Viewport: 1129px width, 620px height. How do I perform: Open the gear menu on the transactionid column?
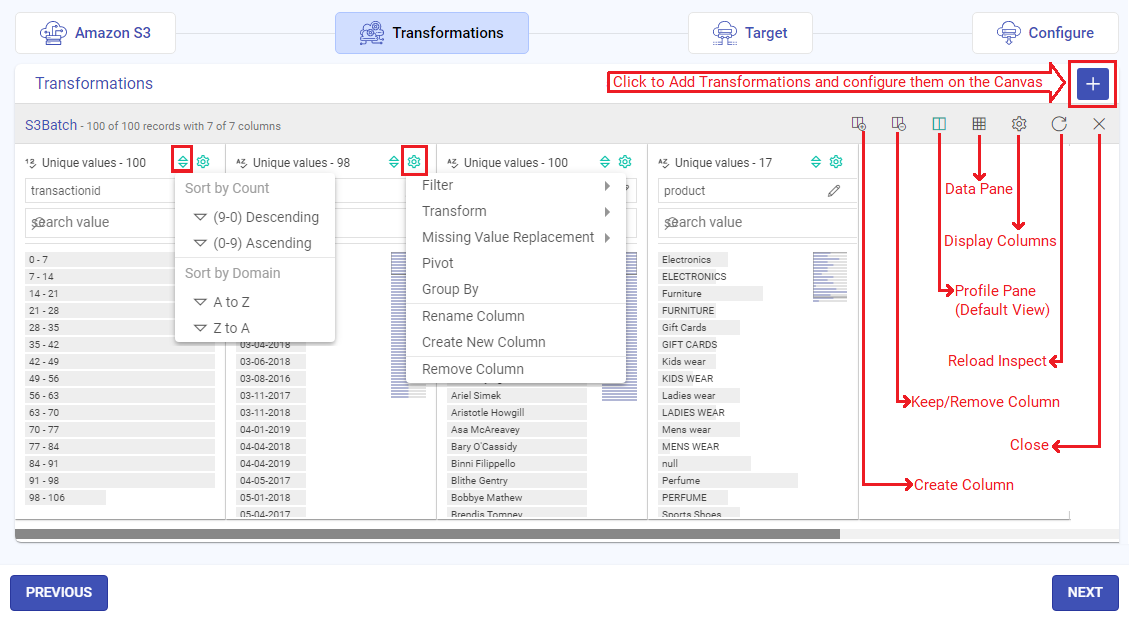[203, 161]
